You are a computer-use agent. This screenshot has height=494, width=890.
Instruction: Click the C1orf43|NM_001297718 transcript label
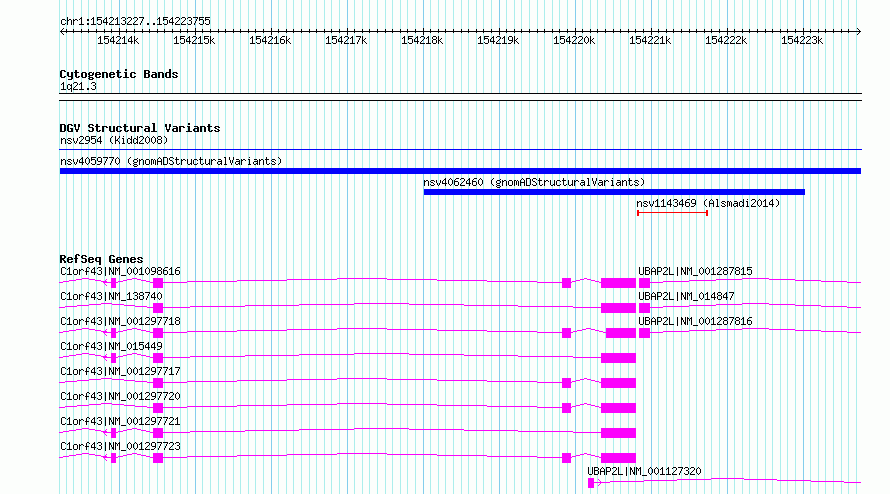(120, 321)
